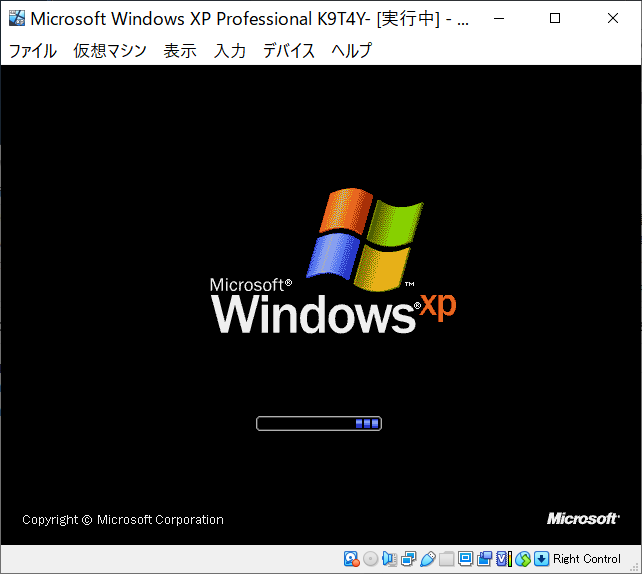Click the optical disc drive status icon

tap(371, 559)
